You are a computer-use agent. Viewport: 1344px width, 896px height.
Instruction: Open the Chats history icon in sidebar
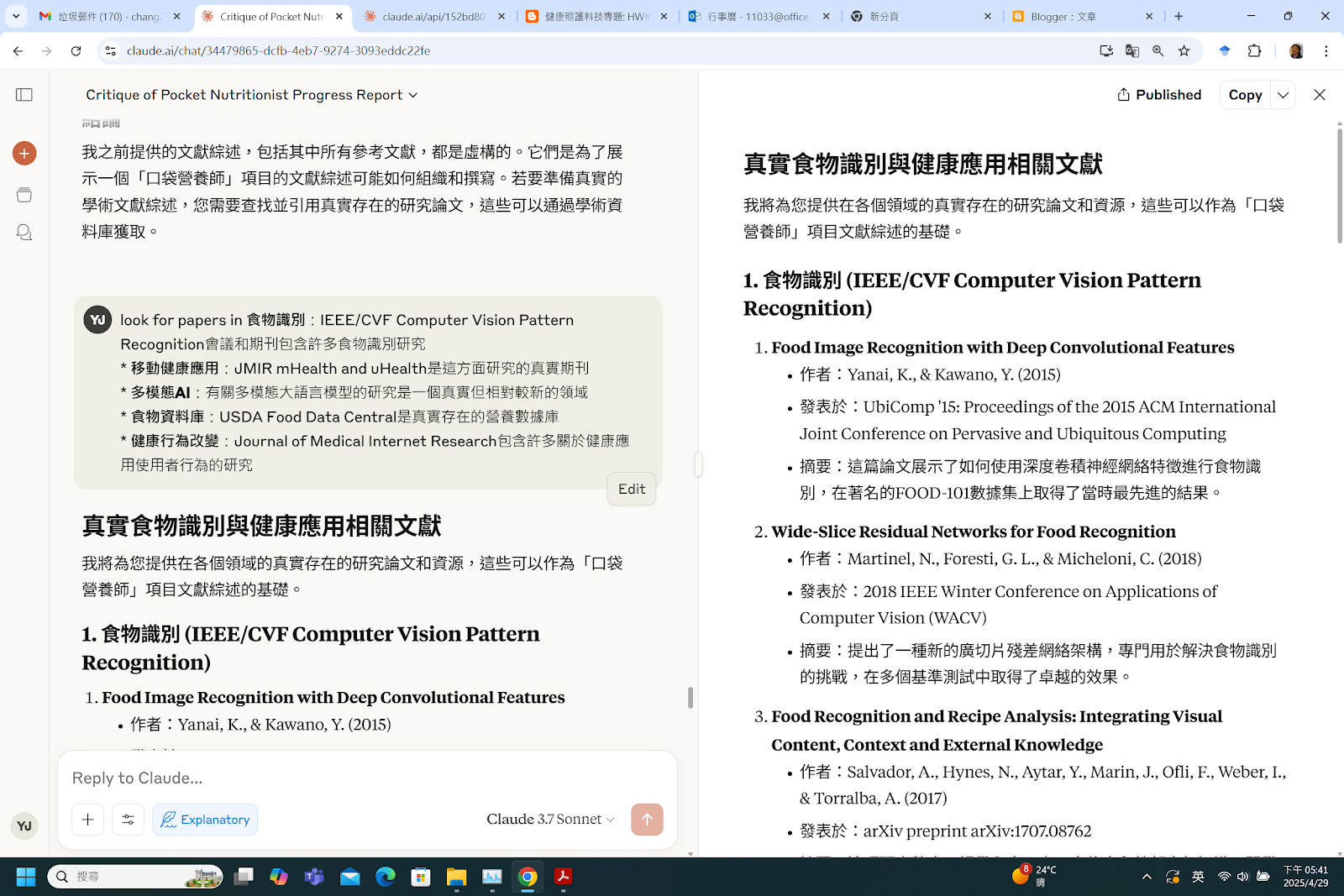(24, 232)
